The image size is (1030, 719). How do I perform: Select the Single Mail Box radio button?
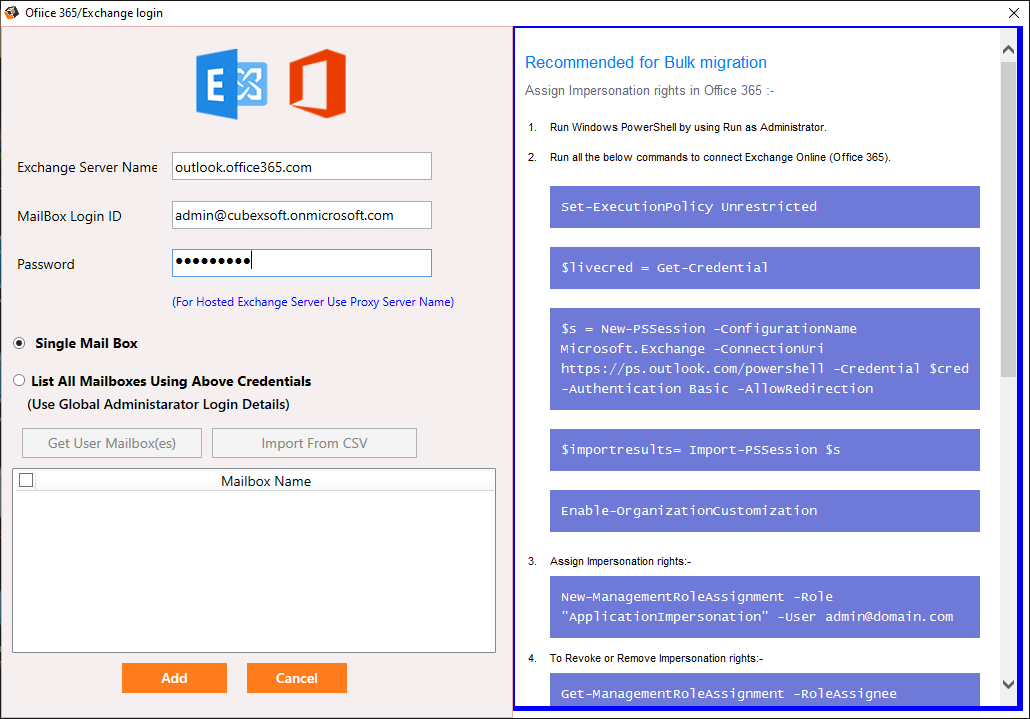coord(20,343)
